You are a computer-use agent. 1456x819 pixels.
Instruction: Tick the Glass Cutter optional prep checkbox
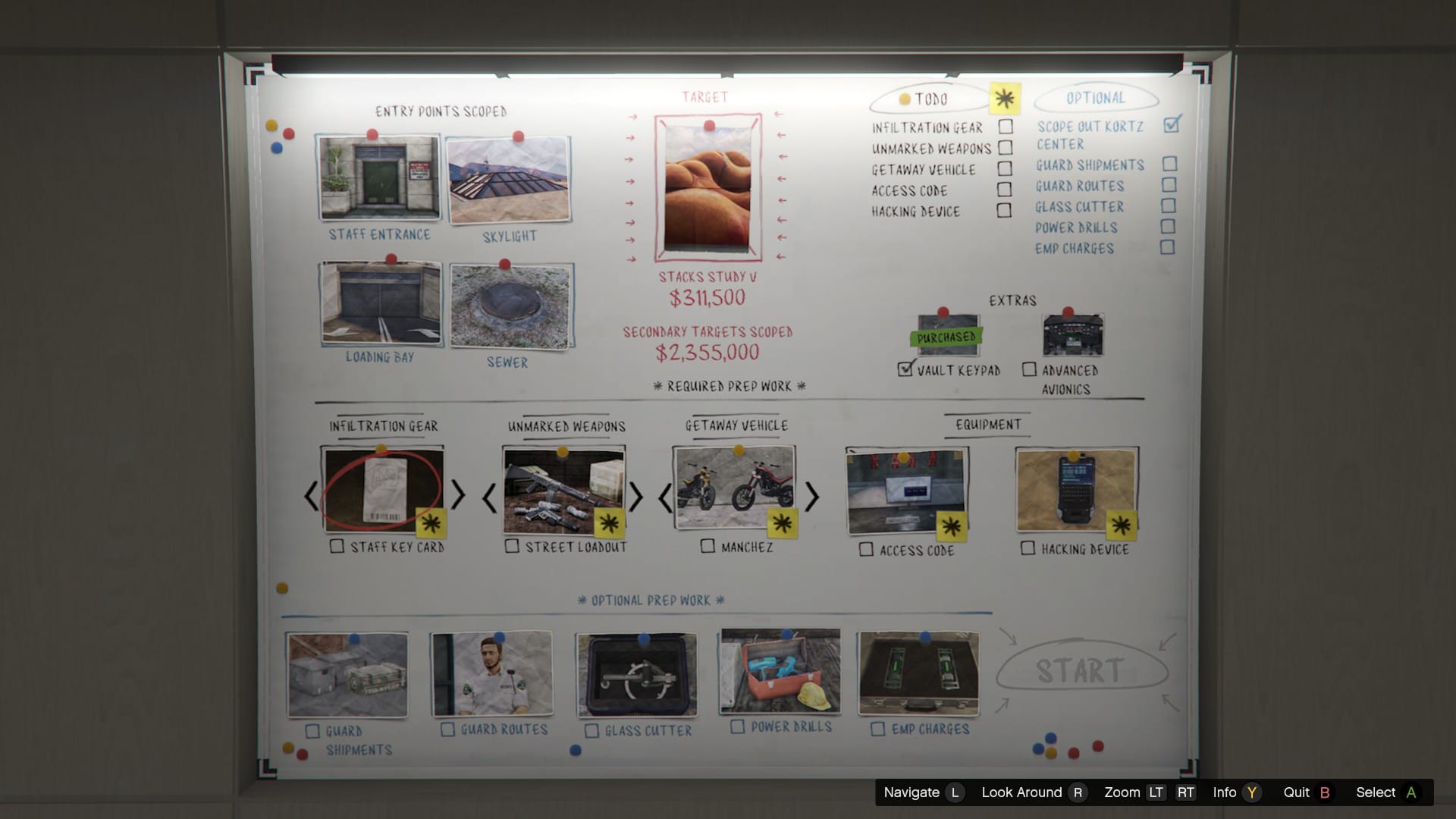click(x=591, y=731)
